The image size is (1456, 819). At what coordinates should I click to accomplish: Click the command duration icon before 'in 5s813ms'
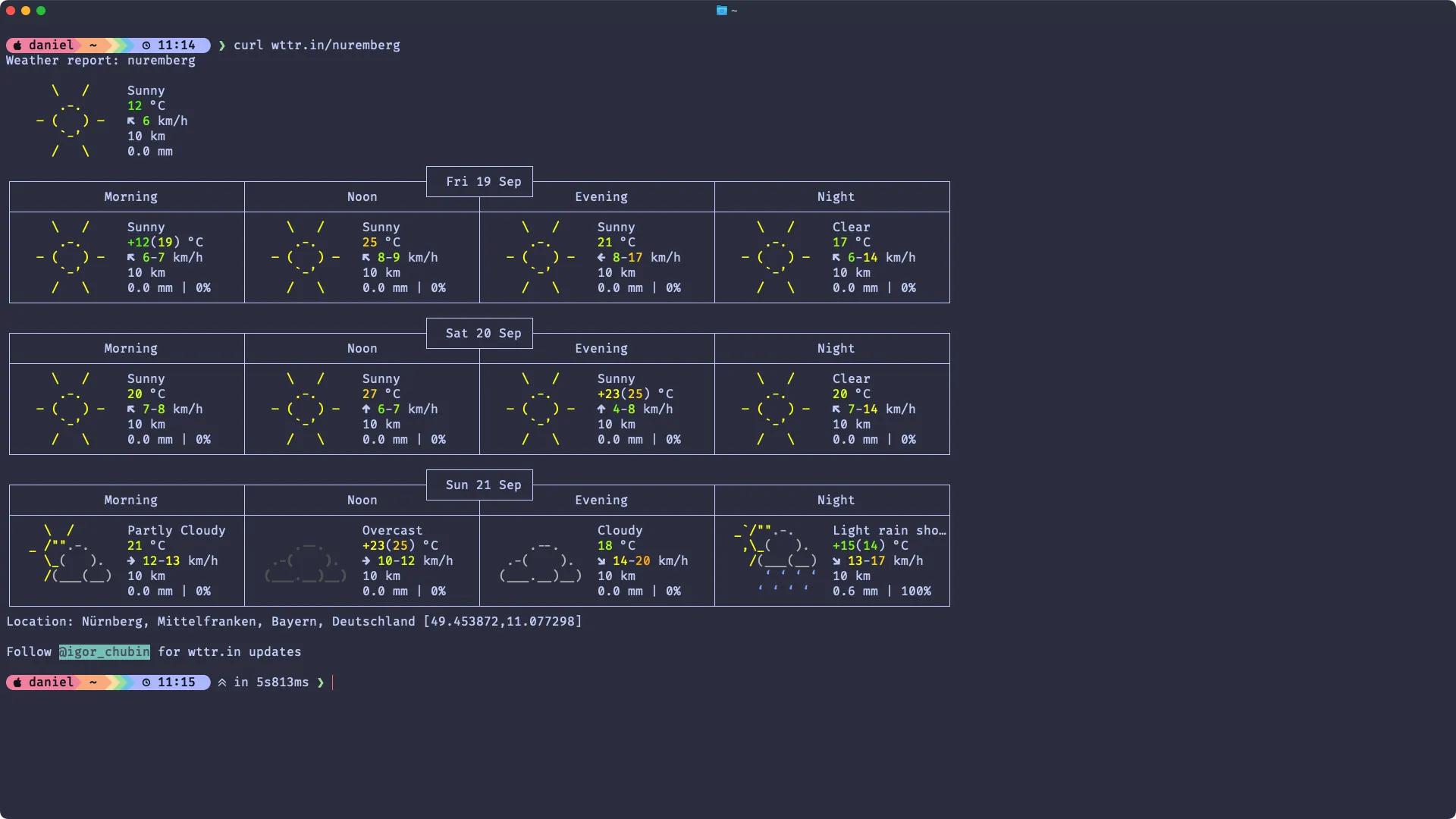point(222,682)
